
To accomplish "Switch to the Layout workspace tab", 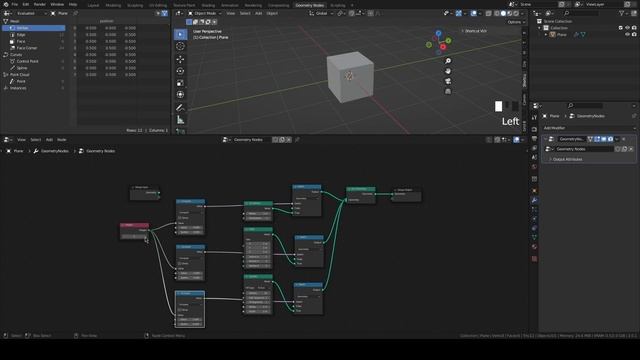I will [x=93, y=5].
